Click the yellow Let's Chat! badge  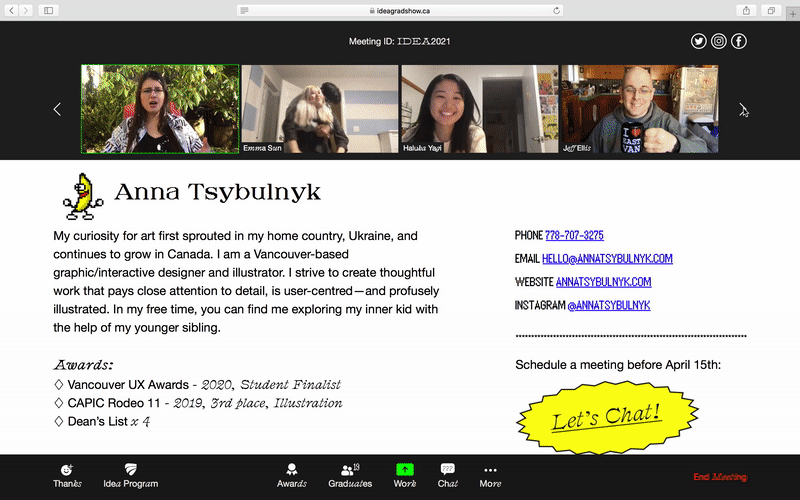tap(607, 417)
